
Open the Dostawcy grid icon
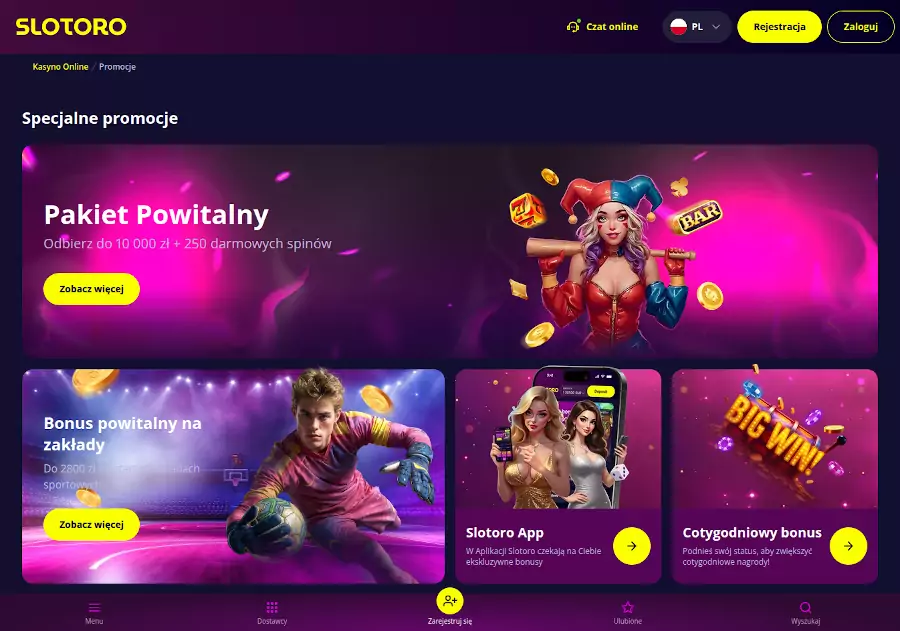click(272, 607)
